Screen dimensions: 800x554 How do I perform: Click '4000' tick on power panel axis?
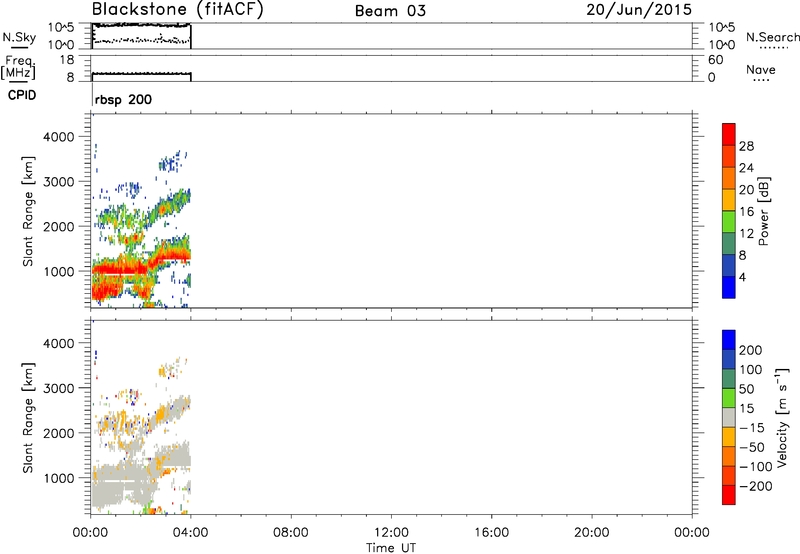[x=59, y=137]
